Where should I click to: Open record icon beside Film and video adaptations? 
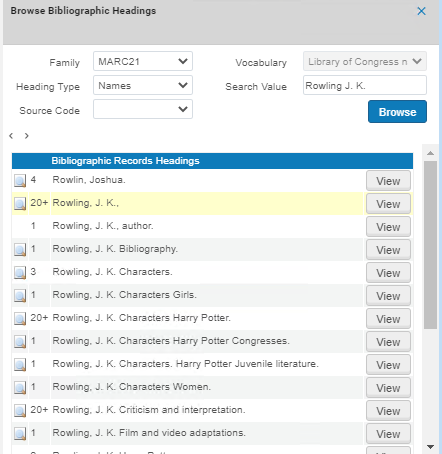pos(20,434)
